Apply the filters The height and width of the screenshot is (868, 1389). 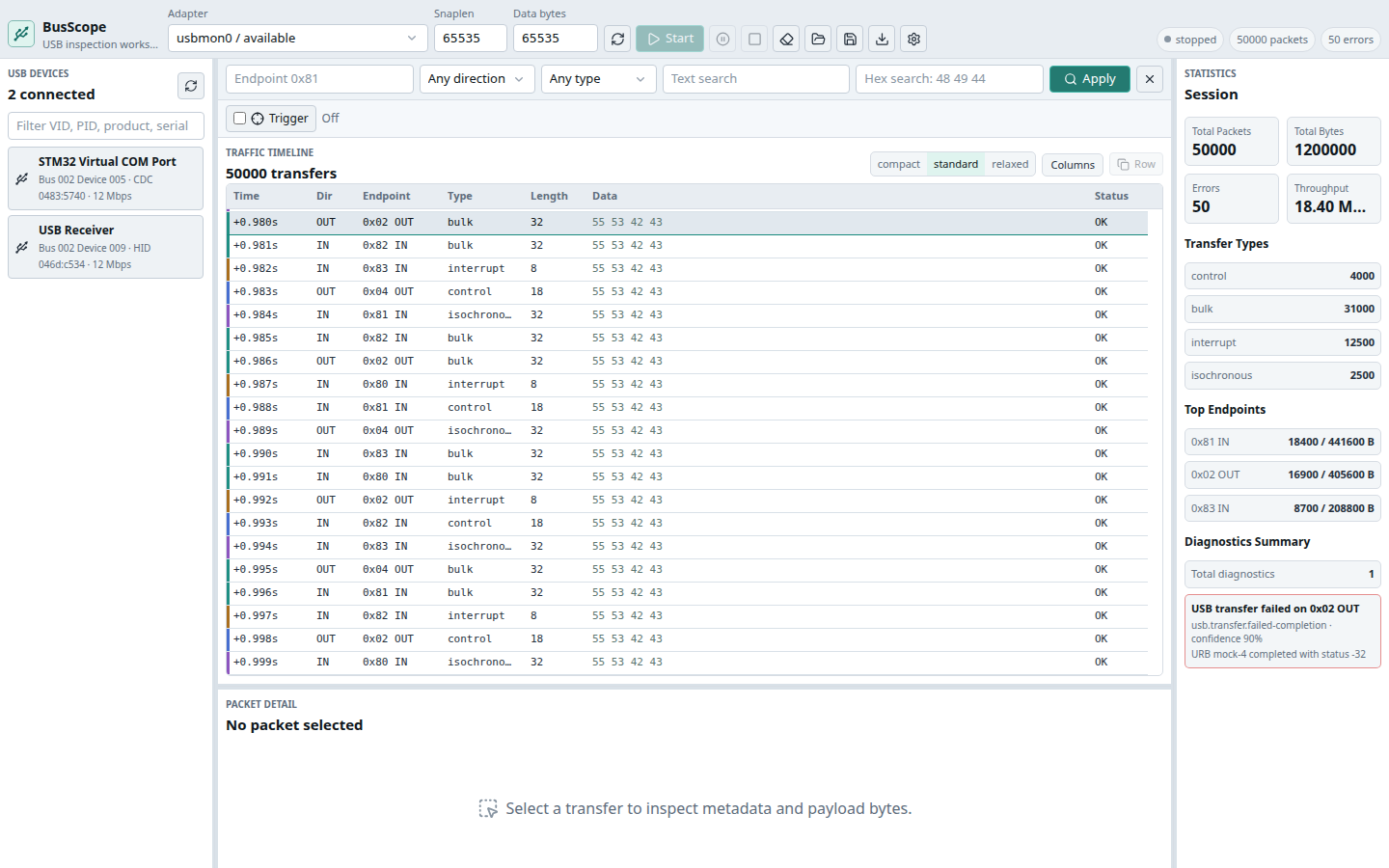(x=1089, y=79)
